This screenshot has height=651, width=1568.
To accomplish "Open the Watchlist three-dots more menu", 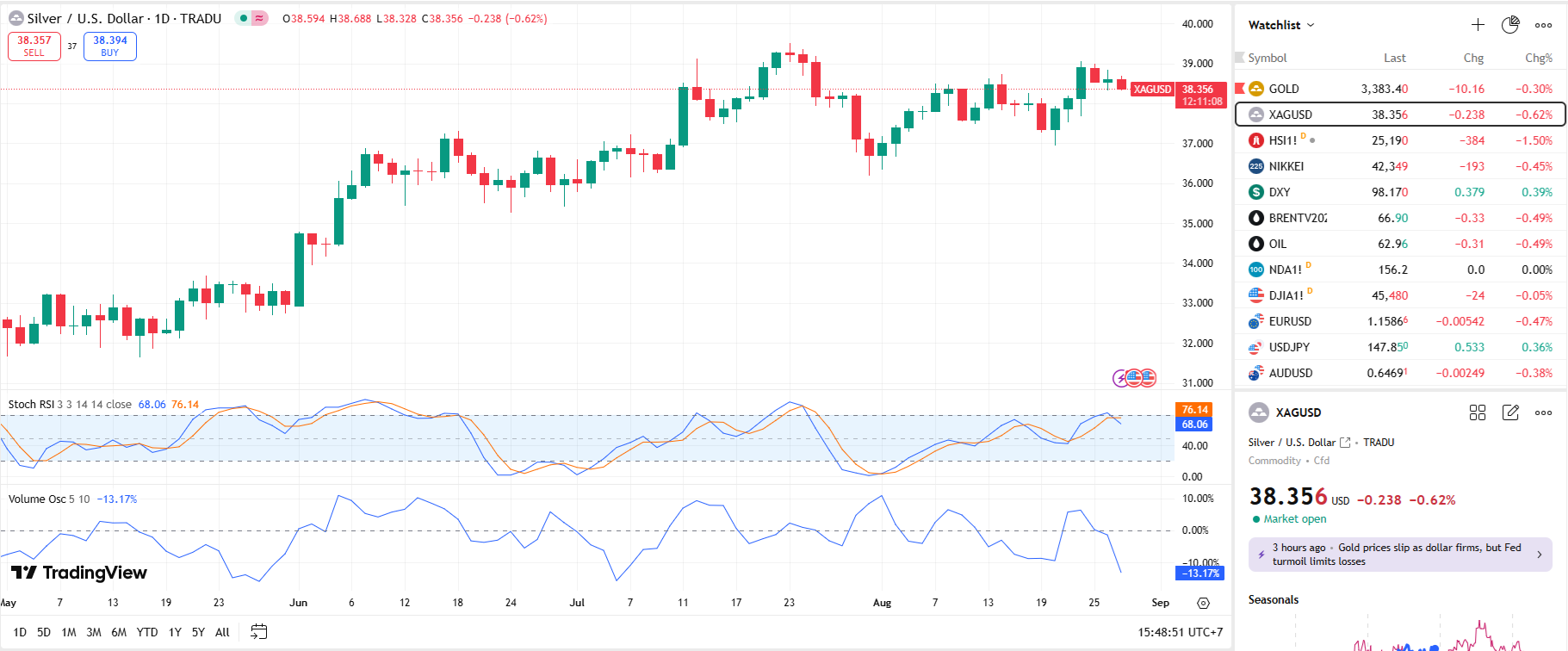I will [1543, 25].
